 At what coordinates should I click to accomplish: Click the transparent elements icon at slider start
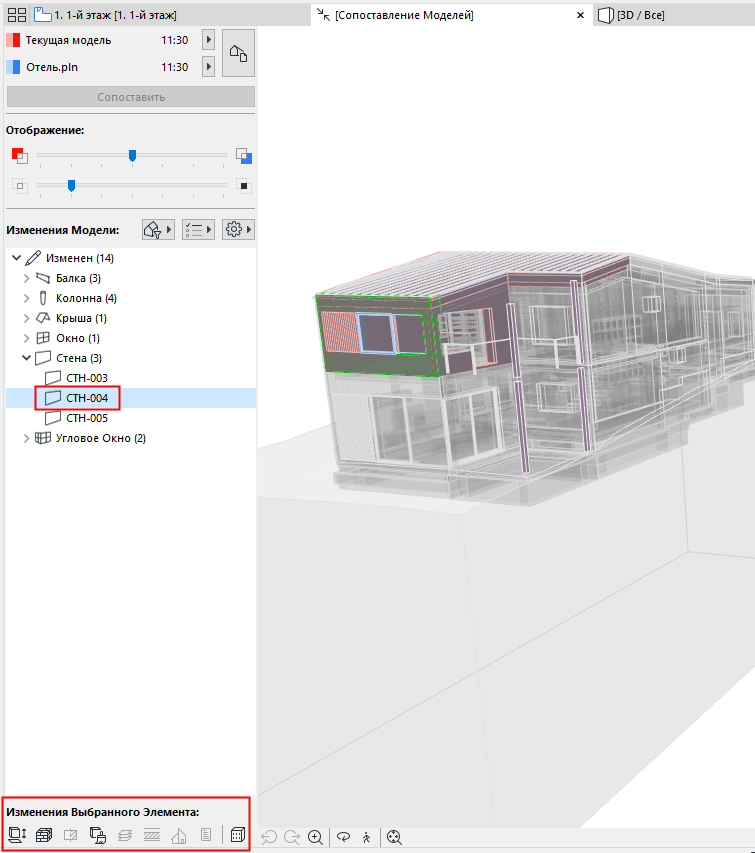[x=20, y=186]
